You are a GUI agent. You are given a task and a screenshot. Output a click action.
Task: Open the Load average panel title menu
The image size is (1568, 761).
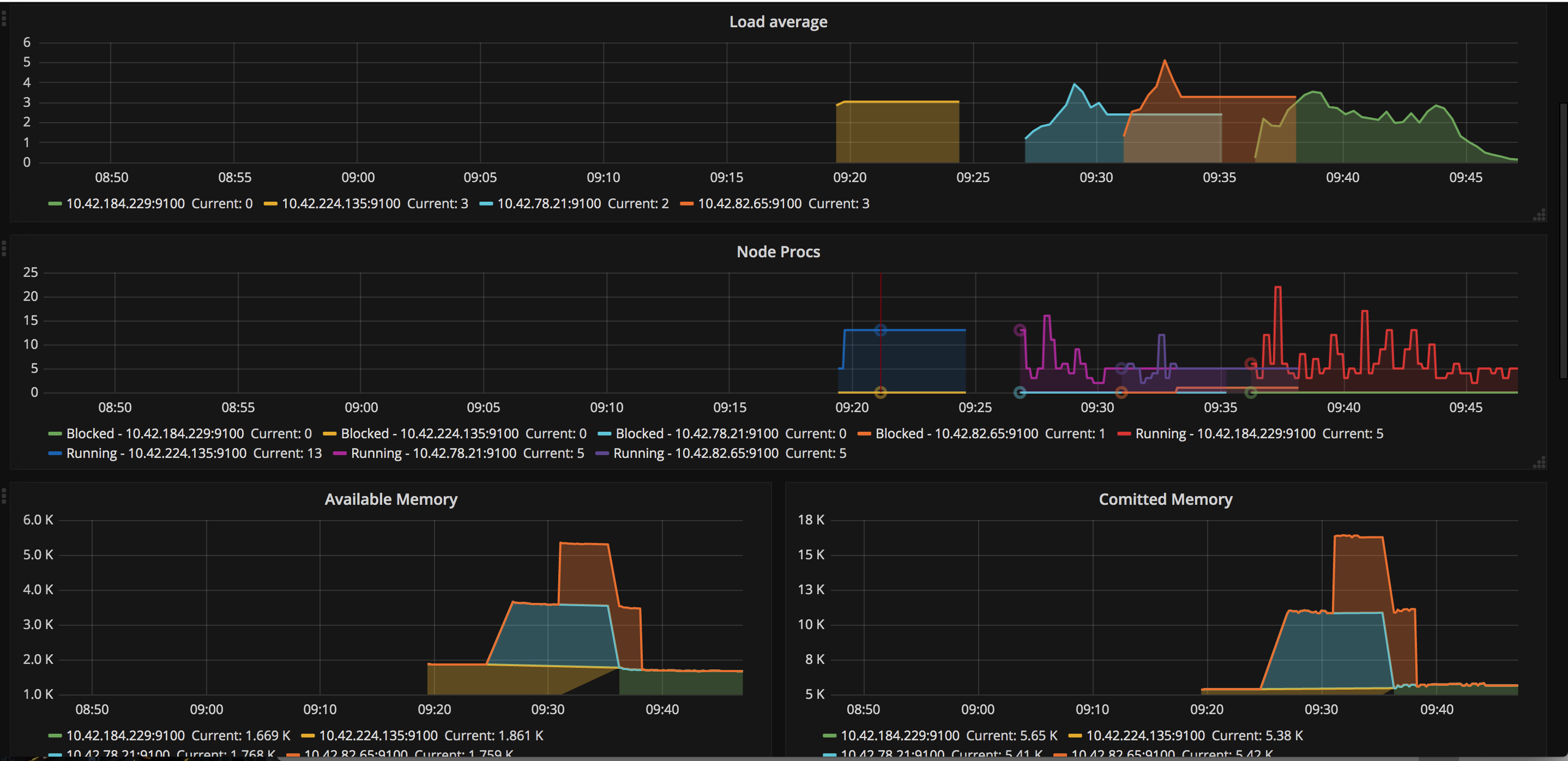tap(778, 22)
